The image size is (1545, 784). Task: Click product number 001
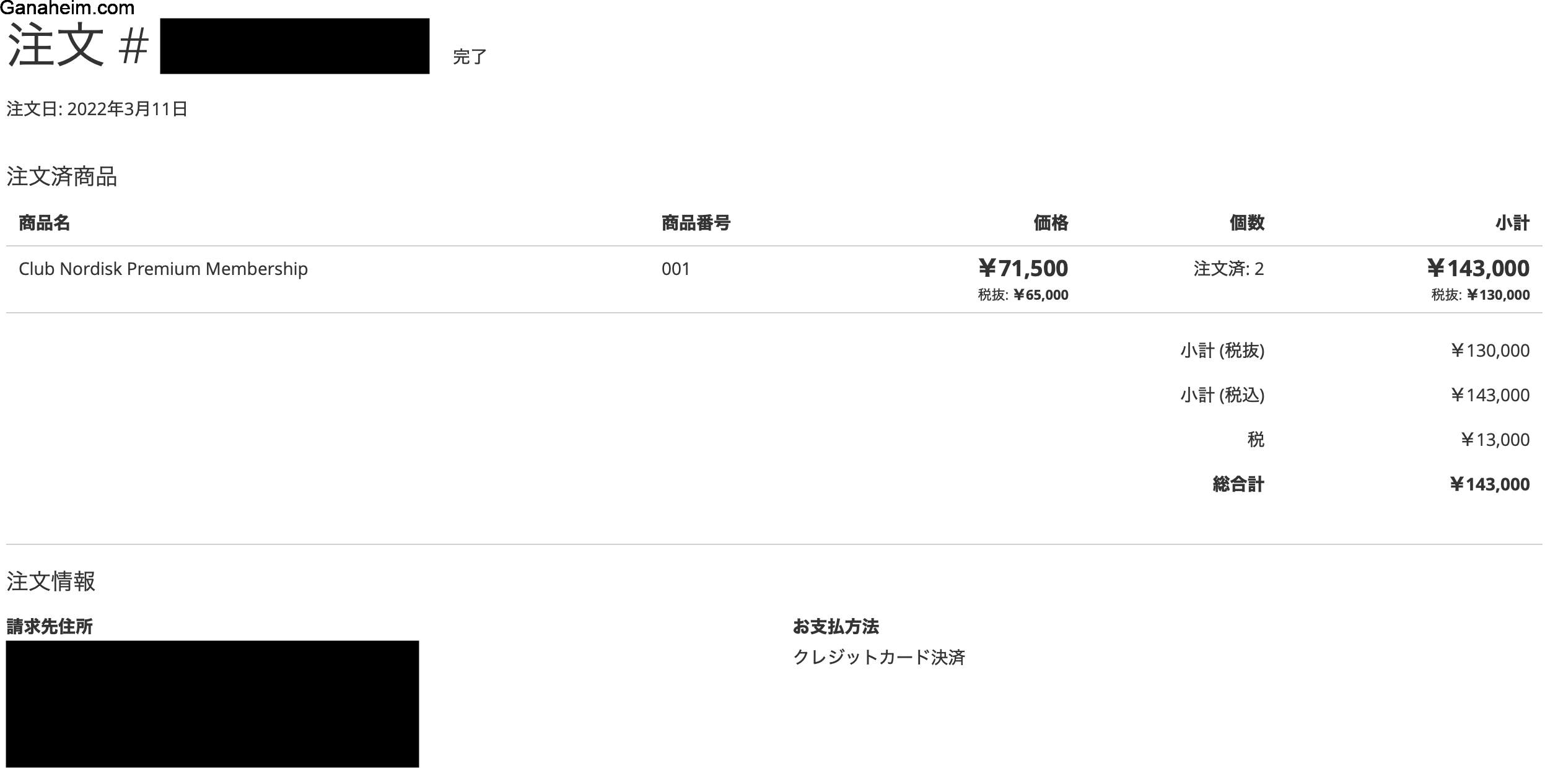(x=675, y=269)
